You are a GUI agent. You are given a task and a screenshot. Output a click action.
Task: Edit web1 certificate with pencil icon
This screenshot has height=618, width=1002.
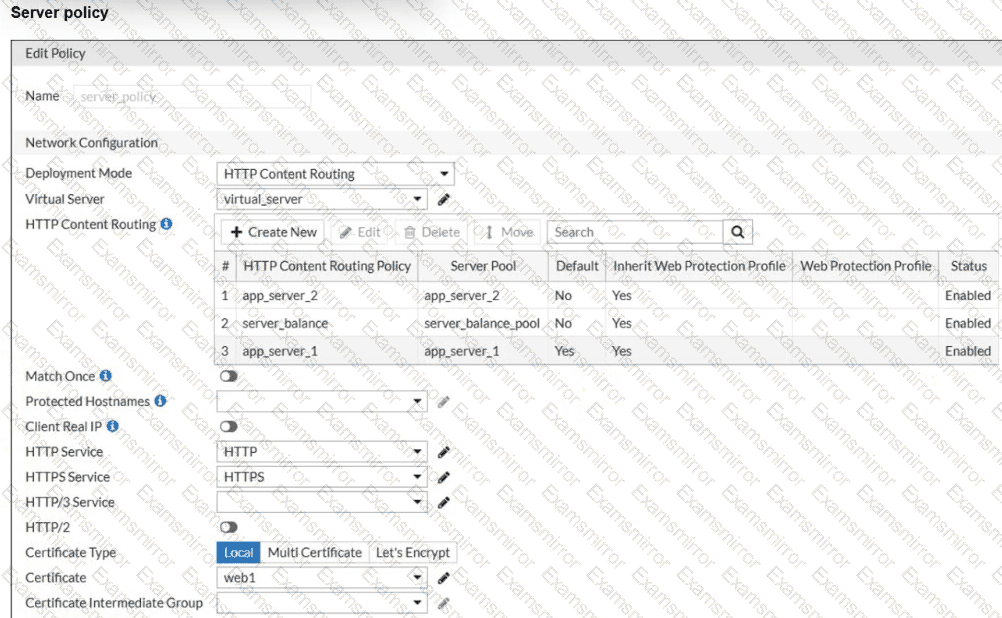(443, 578)
